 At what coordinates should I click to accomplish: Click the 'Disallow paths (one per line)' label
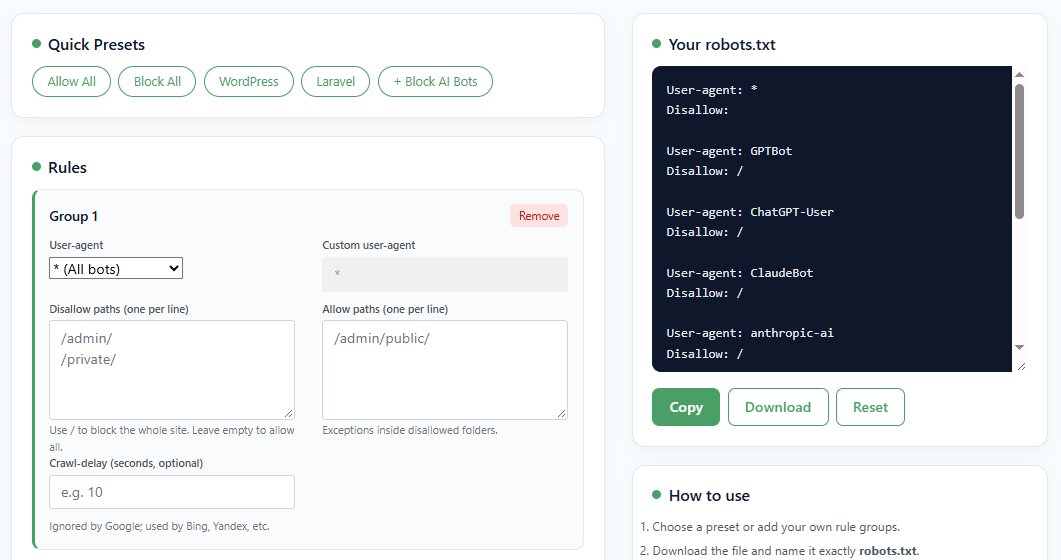coord(119,309)
